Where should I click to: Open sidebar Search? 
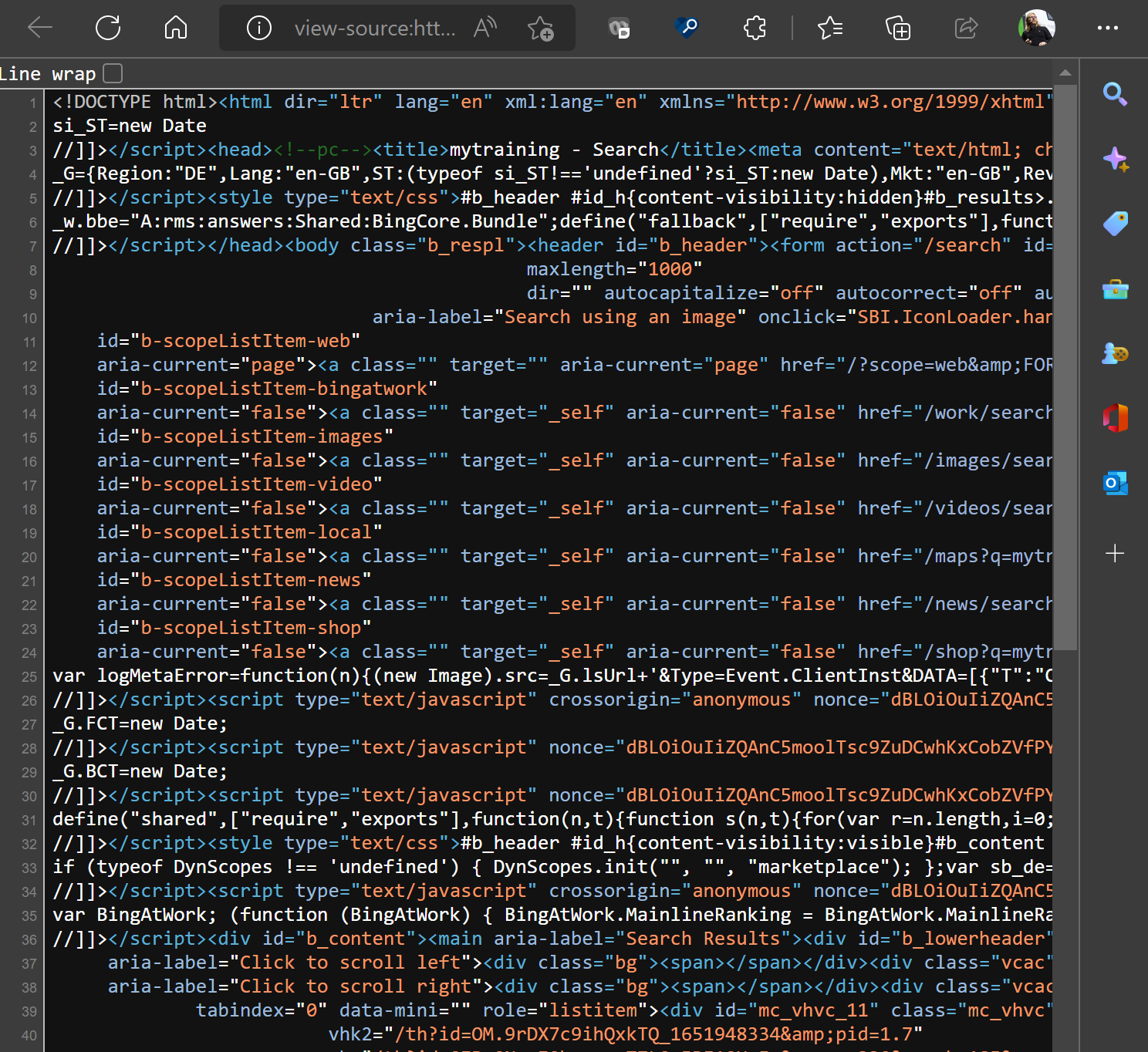pos(1115,94)
